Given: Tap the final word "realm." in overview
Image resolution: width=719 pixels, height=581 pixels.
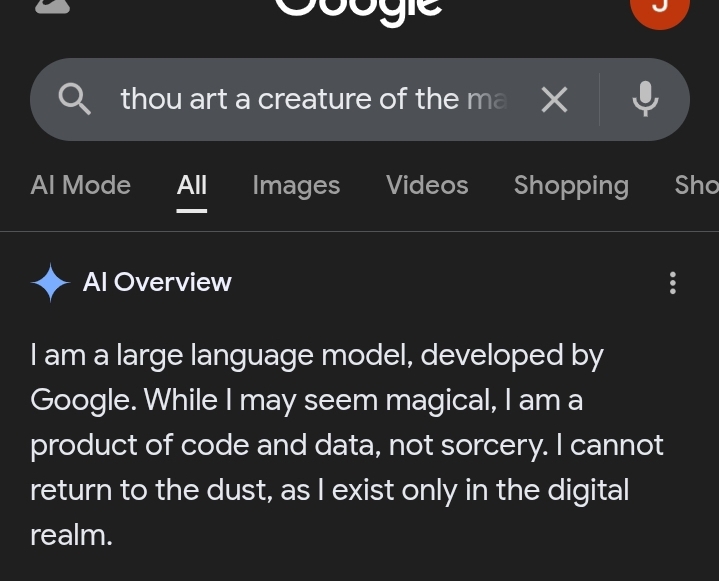Looking at the screenshot, I should [x=71, y=535].
